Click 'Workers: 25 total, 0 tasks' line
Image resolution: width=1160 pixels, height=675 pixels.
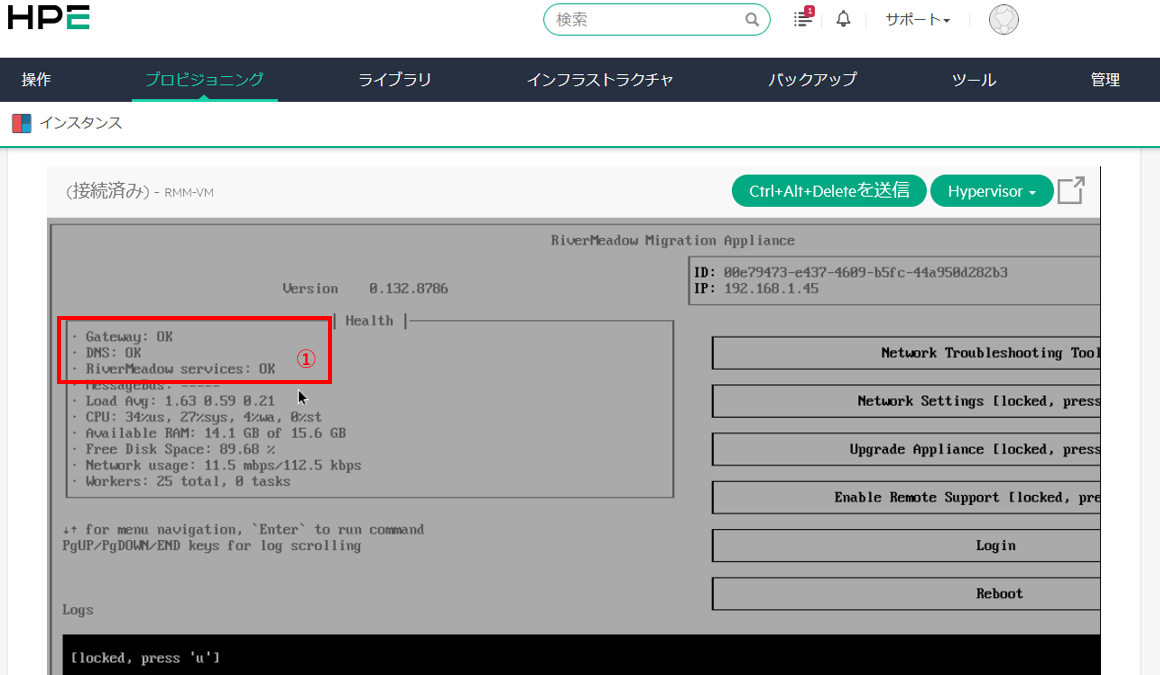coord(188,482)
